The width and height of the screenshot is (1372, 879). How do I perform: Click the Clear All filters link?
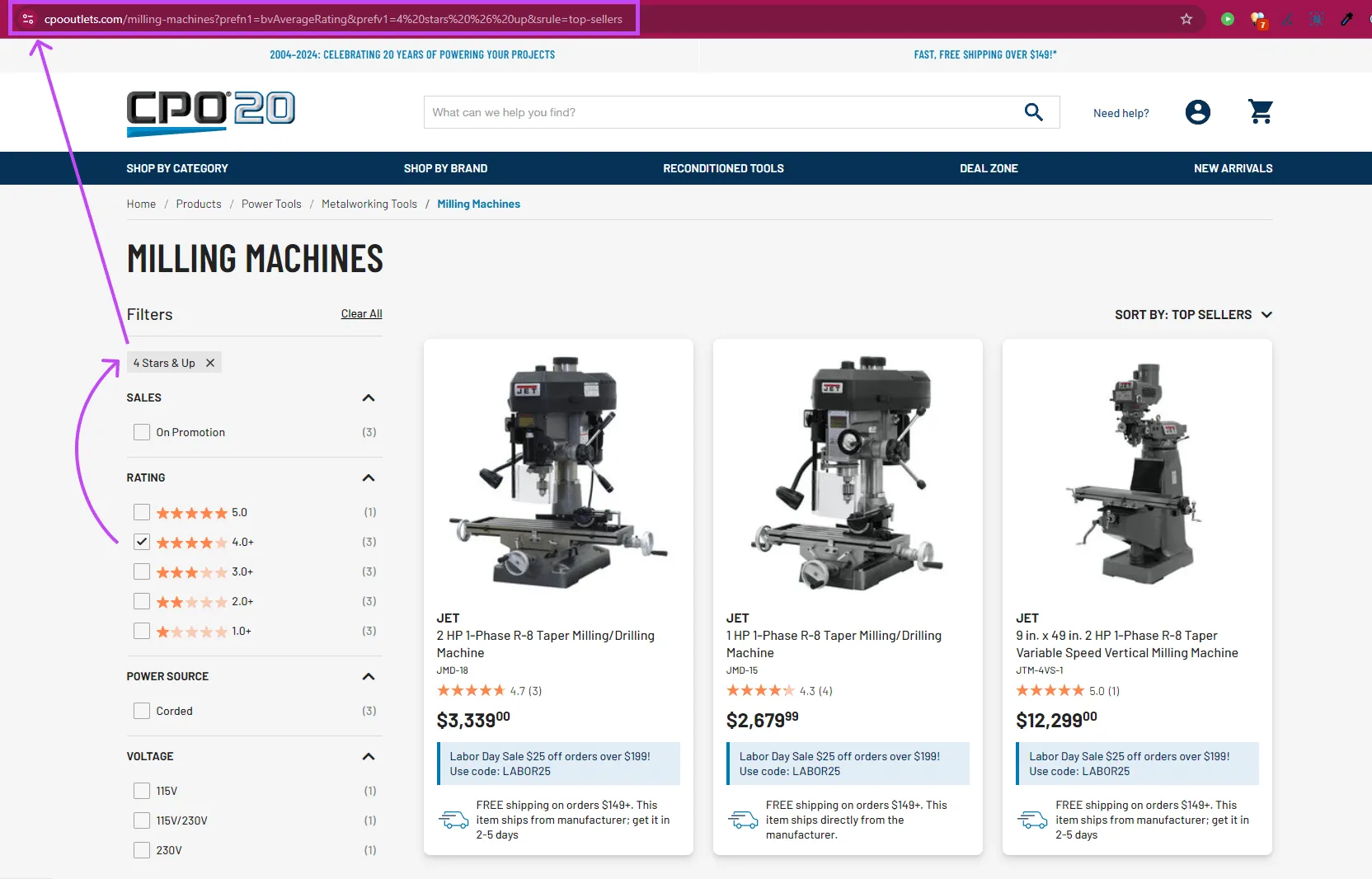(360, 313)
